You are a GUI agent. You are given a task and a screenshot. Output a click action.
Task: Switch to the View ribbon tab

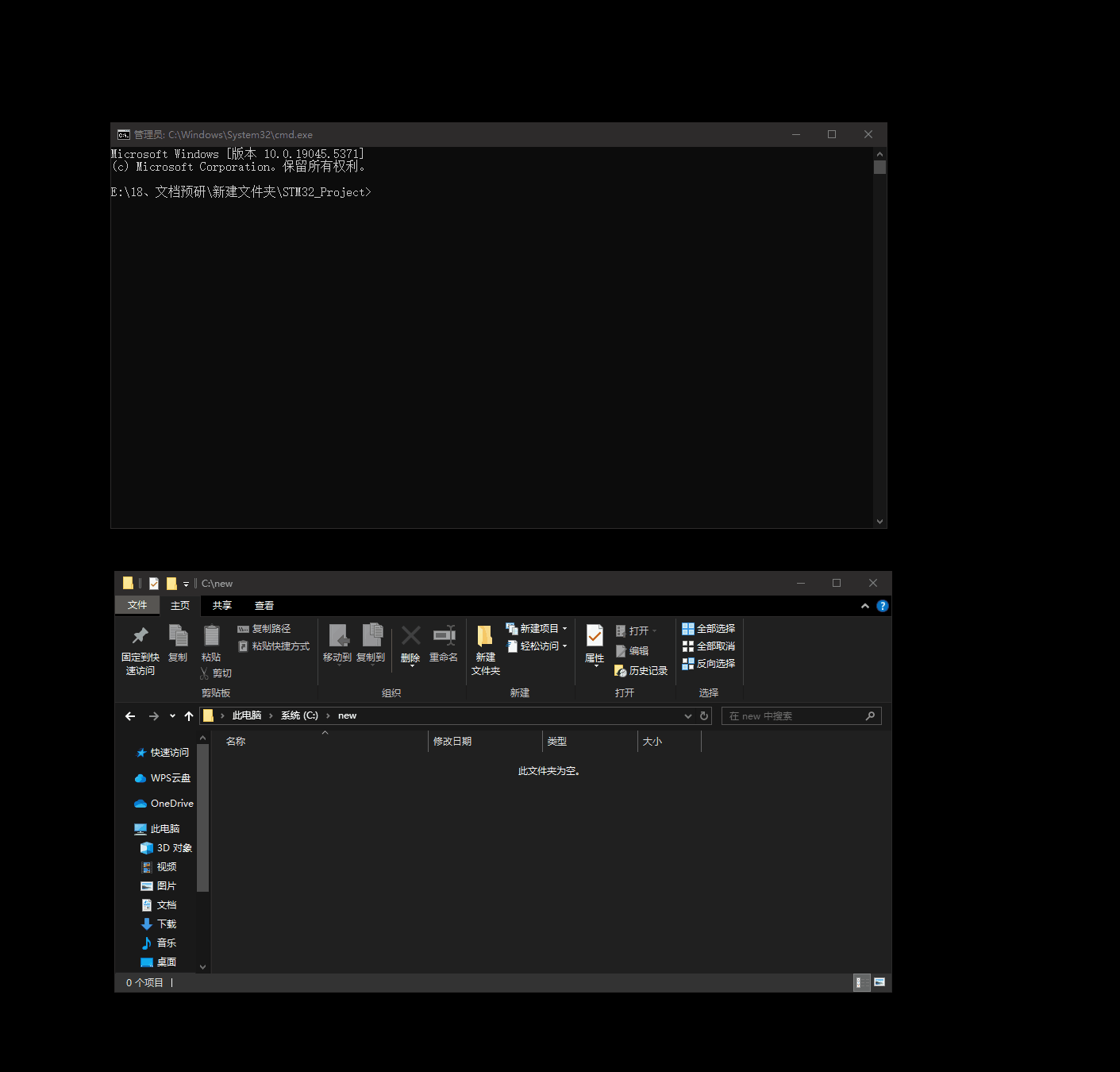coord(264,606)
